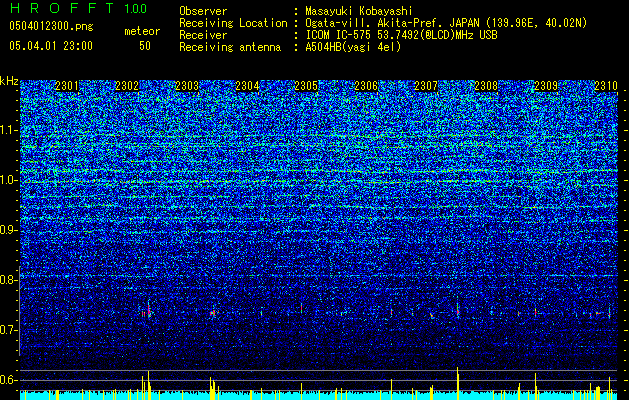Viewport: 629px width, 400px height.
Task: Click the 2301 time marker
Action: [67, 86]
